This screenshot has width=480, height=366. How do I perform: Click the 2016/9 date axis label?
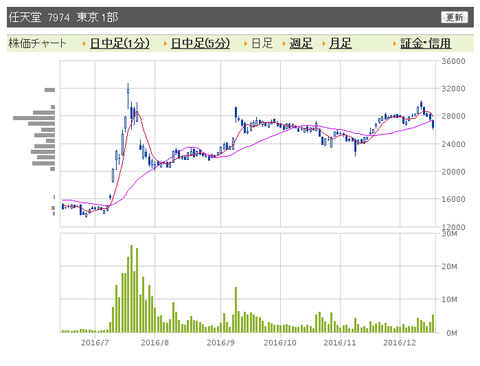point(220,343)
